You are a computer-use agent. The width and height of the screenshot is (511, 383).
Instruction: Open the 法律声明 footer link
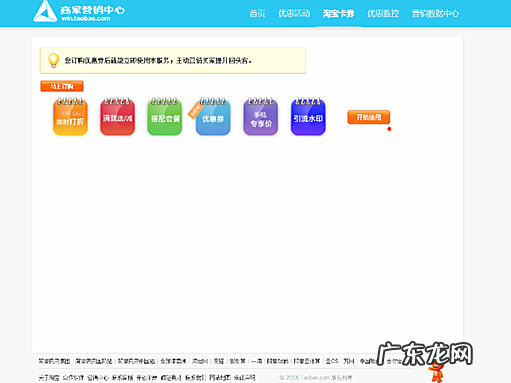[x=244, y=378]
